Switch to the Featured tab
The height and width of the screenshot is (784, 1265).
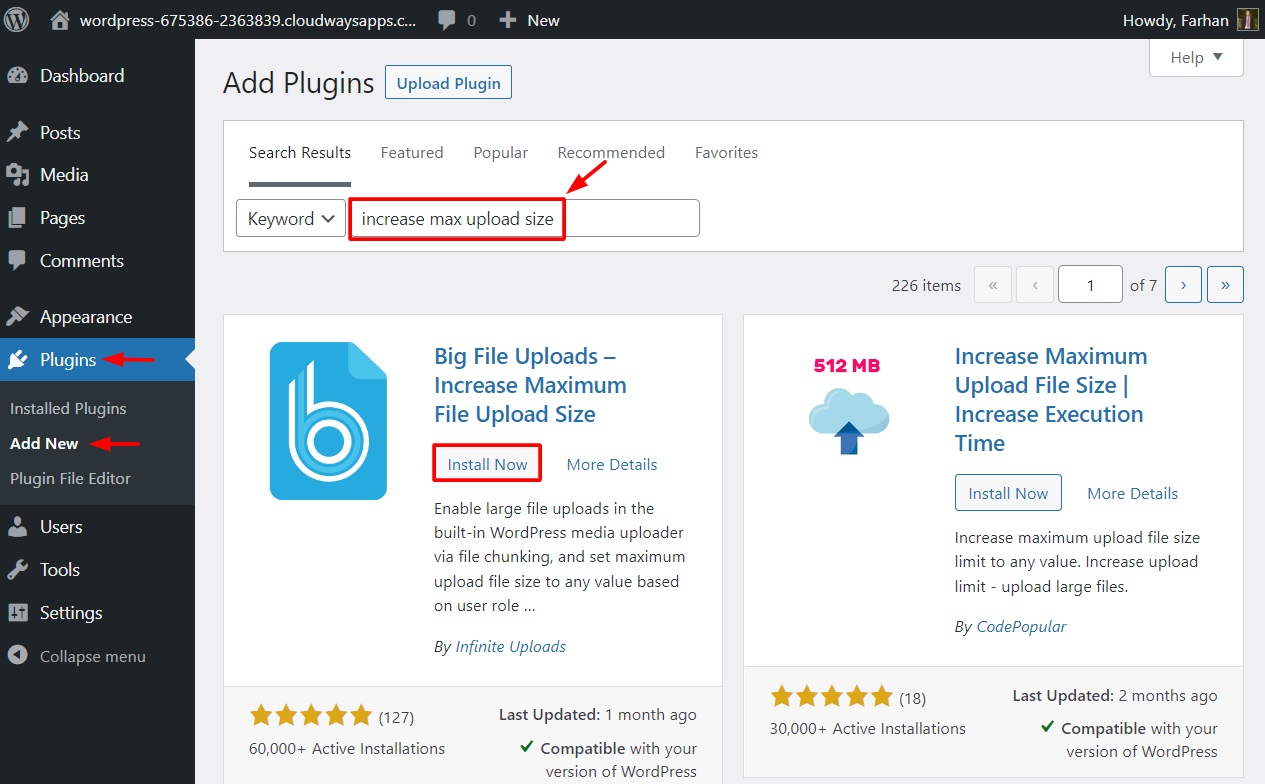pos(412,153)
